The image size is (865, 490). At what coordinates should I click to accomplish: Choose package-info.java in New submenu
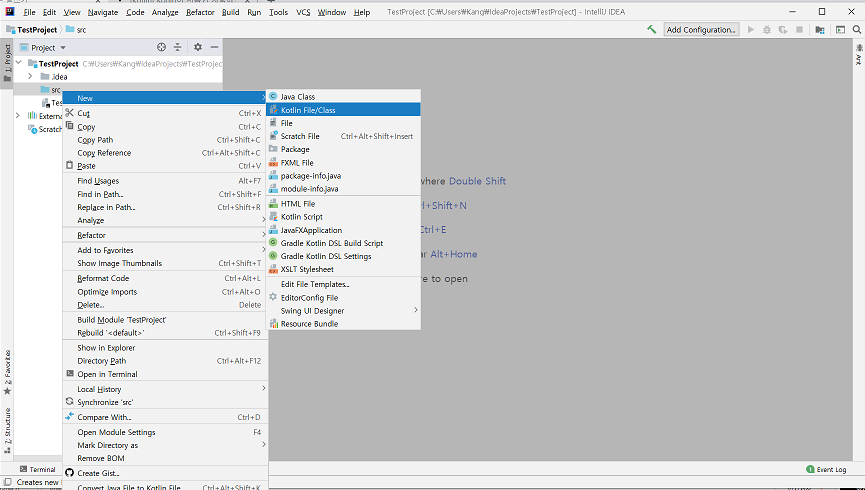pyautogui.click(x=343, y=175)
